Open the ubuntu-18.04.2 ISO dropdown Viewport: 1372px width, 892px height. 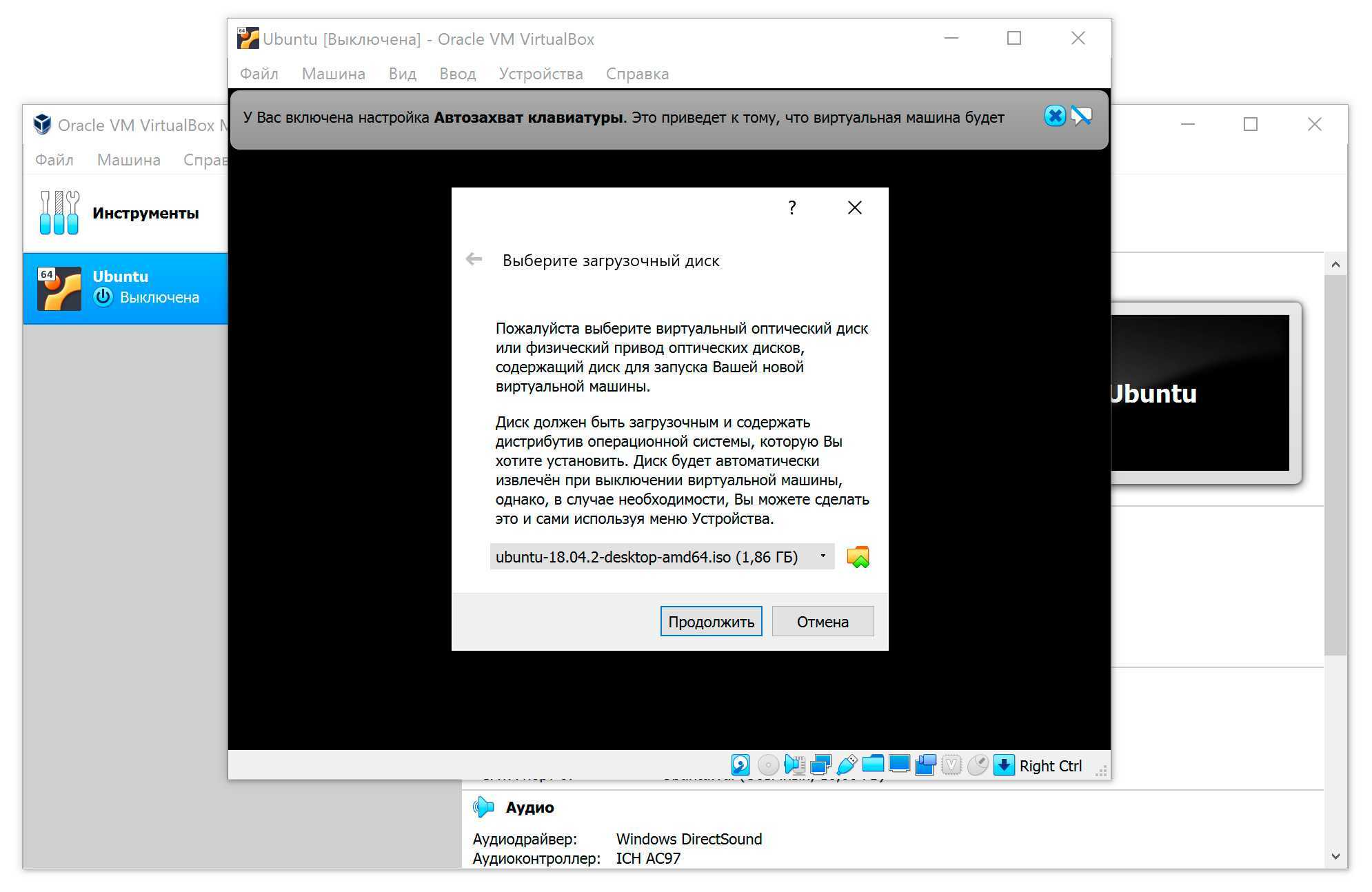tap(663, 557)
